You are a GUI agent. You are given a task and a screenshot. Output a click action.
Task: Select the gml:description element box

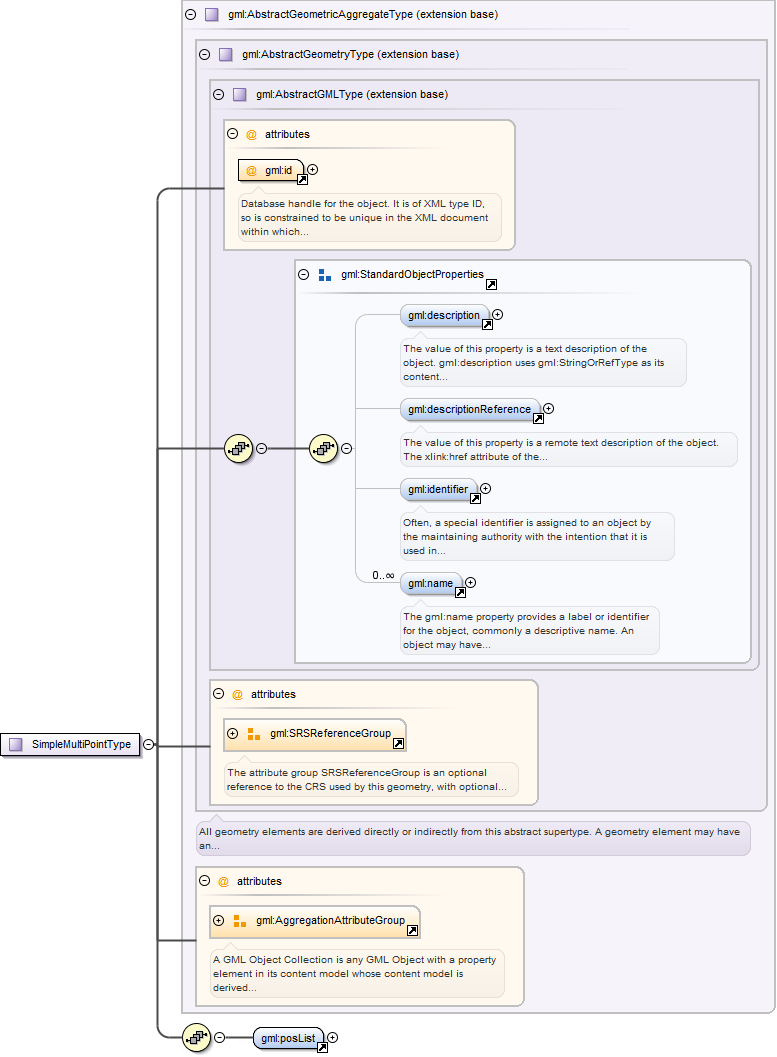443,315
